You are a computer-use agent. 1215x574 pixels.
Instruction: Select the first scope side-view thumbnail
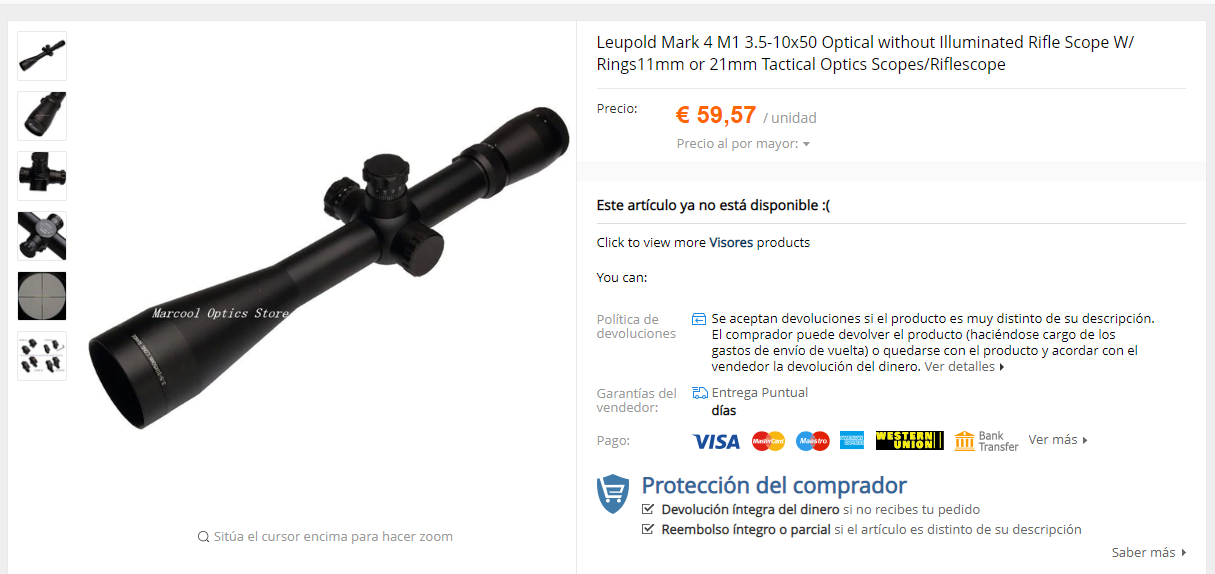click(42, 56)
